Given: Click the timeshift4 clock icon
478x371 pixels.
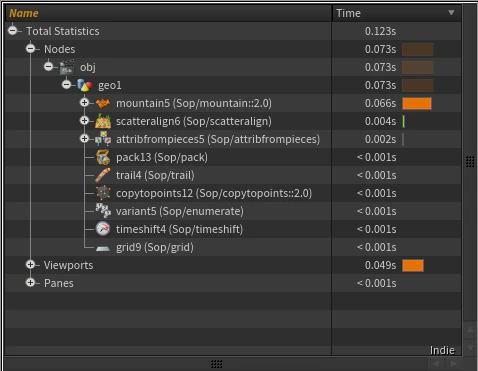Looking at the screenshot, I should tap(103, 229).
